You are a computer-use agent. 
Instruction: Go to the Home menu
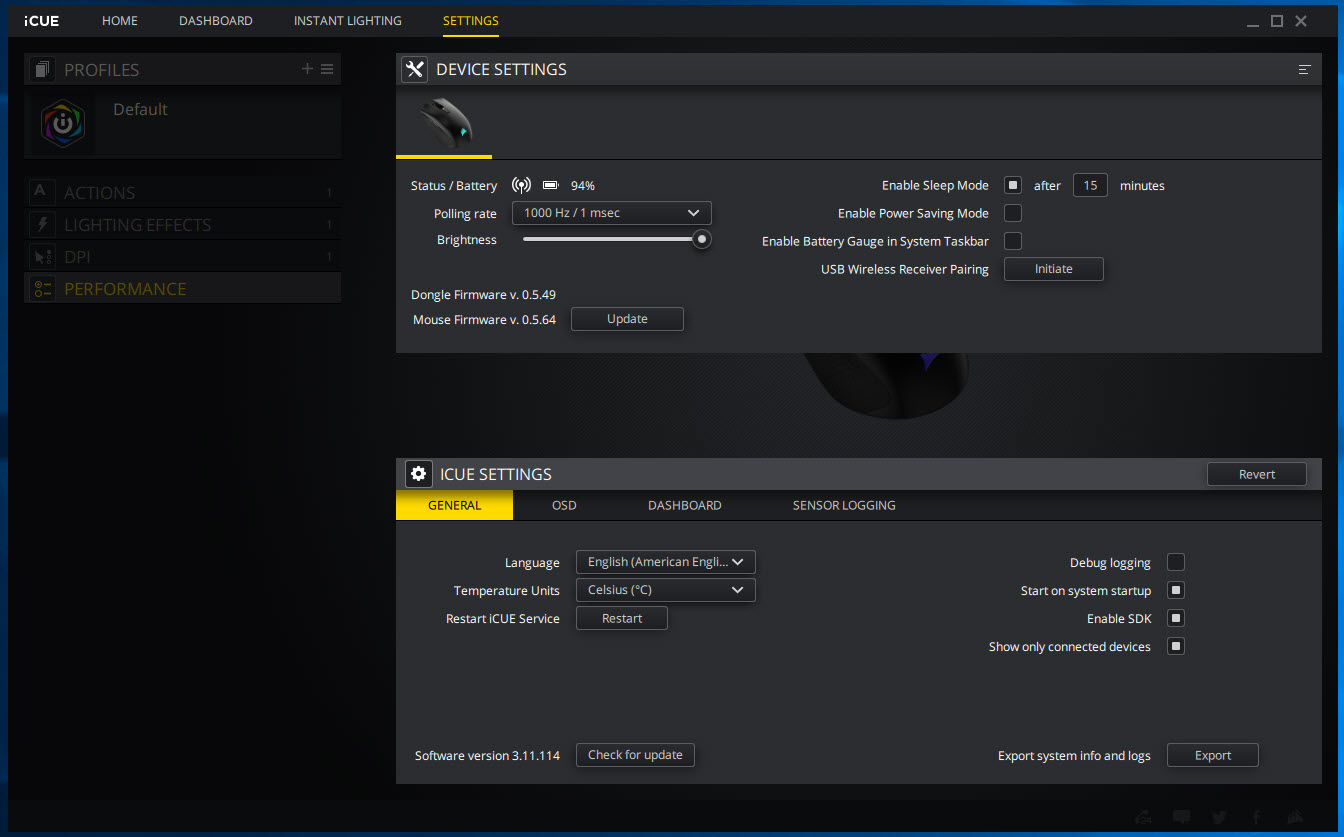tap(120, 21)
